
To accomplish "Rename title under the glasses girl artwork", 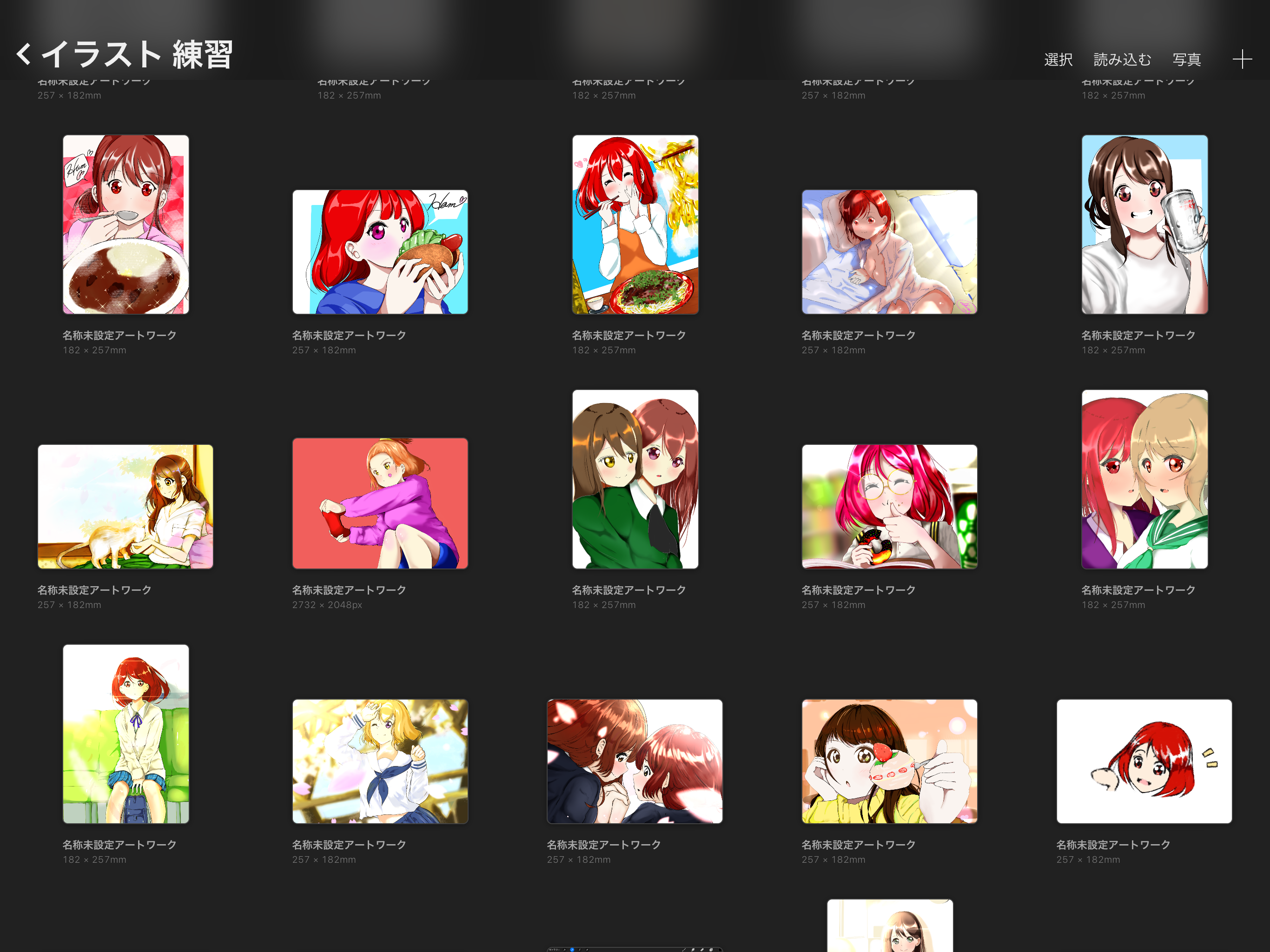I will [858, 590].
